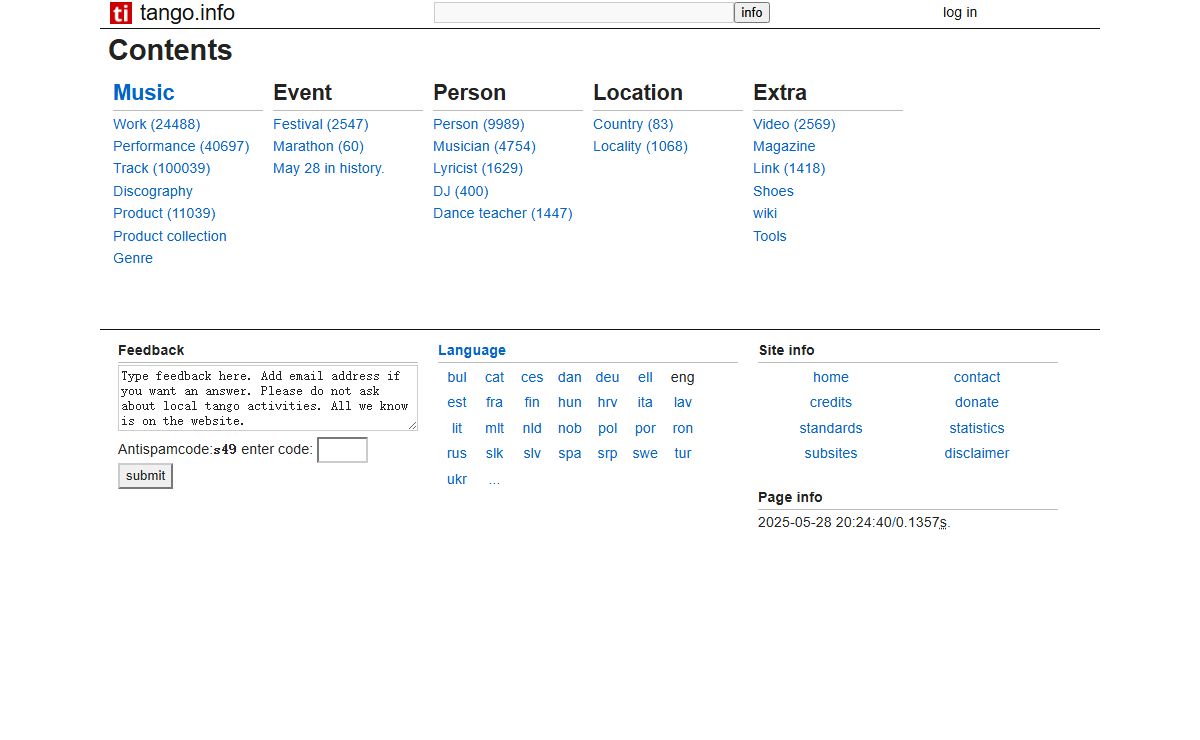Open the Shoes link
Image resolution: width=1200 pixels, height=740 pixels.
pyautogui.click(x=773, y=191)
